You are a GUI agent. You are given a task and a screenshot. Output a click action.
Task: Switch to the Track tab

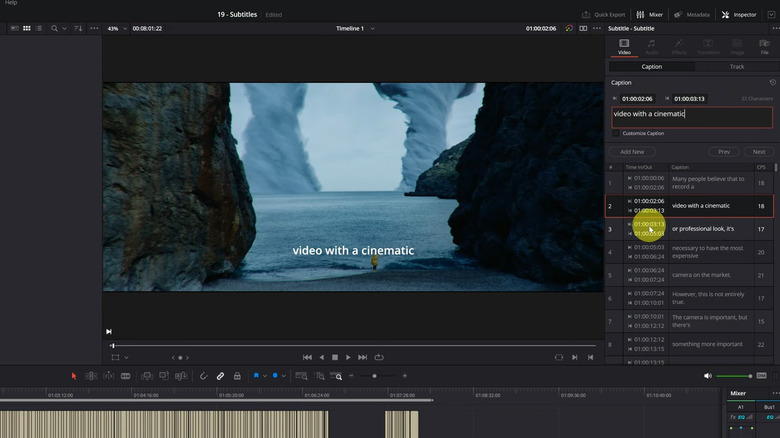click(736, 66)
